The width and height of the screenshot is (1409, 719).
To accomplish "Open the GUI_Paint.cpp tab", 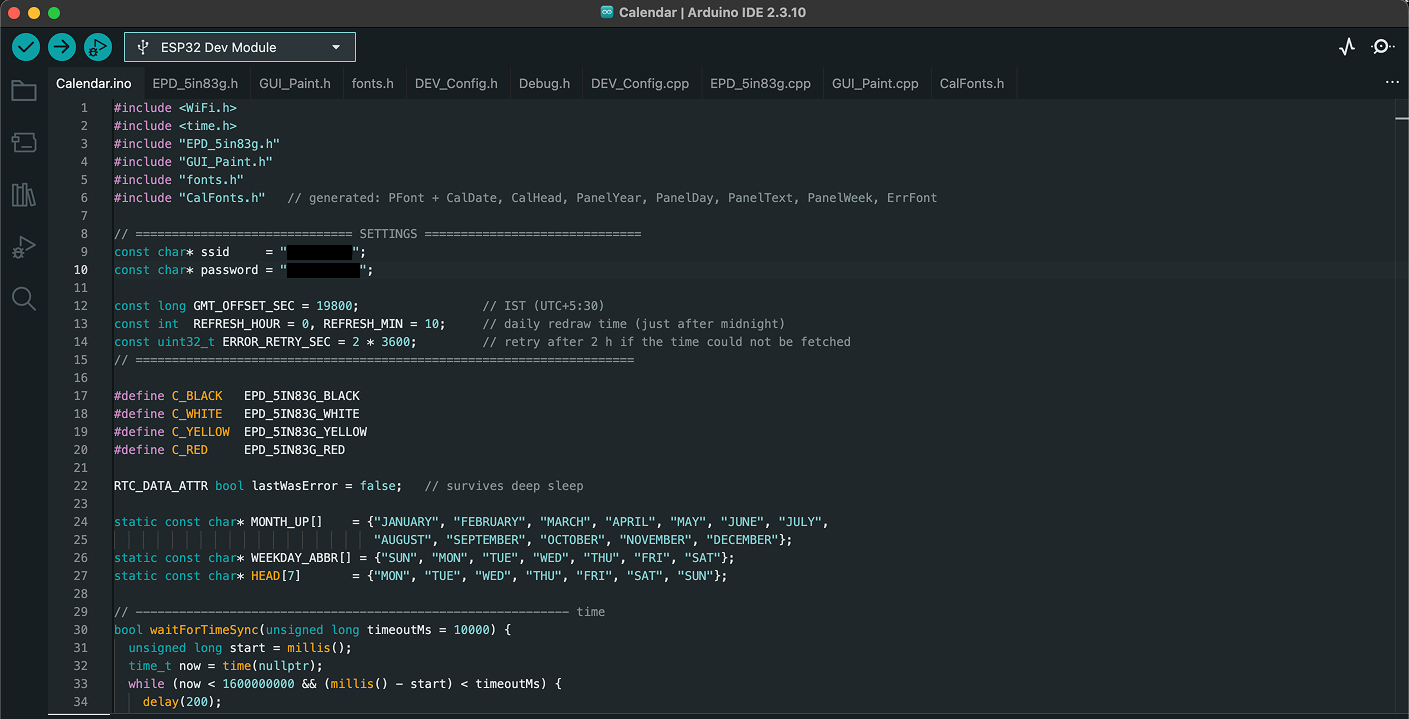I will [875, 84].
